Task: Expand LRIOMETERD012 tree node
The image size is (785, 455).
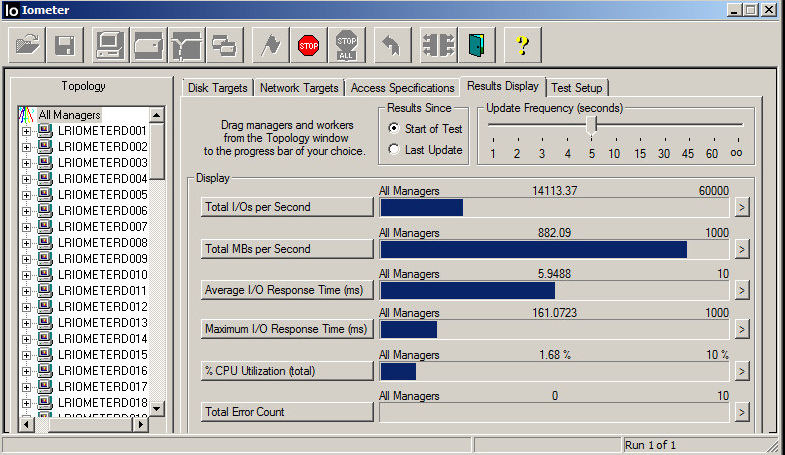Action: click(27, 308)
